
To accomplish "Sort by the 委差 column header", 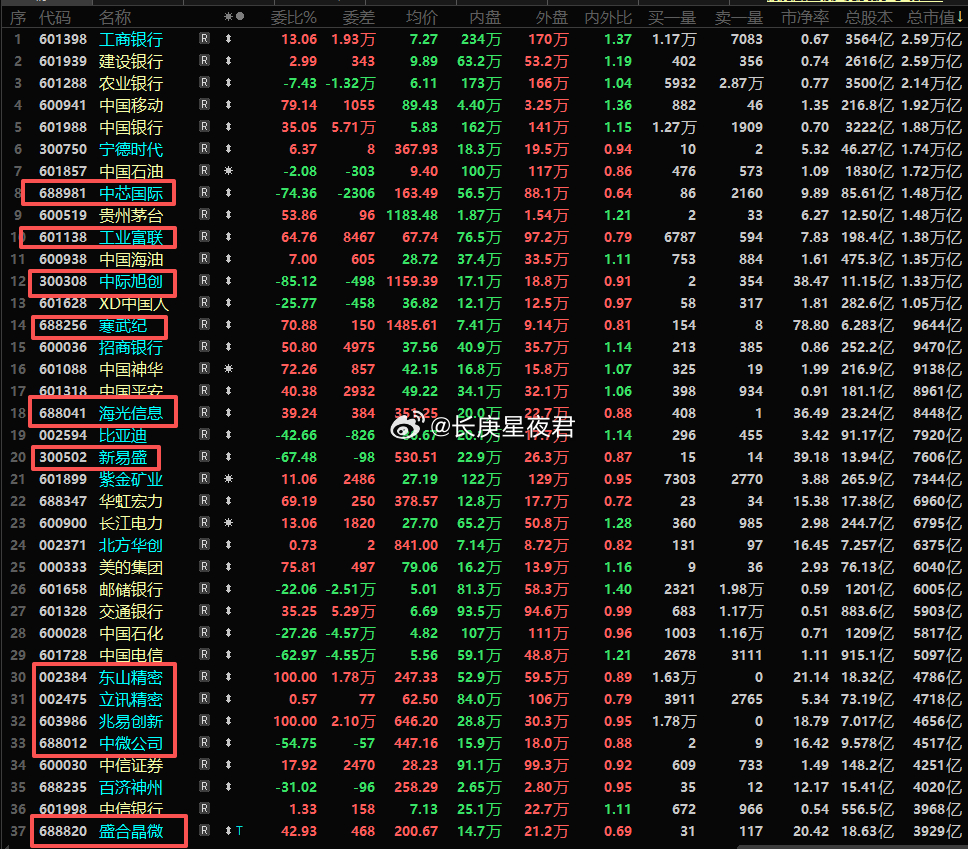I will [x=359, y=17].
